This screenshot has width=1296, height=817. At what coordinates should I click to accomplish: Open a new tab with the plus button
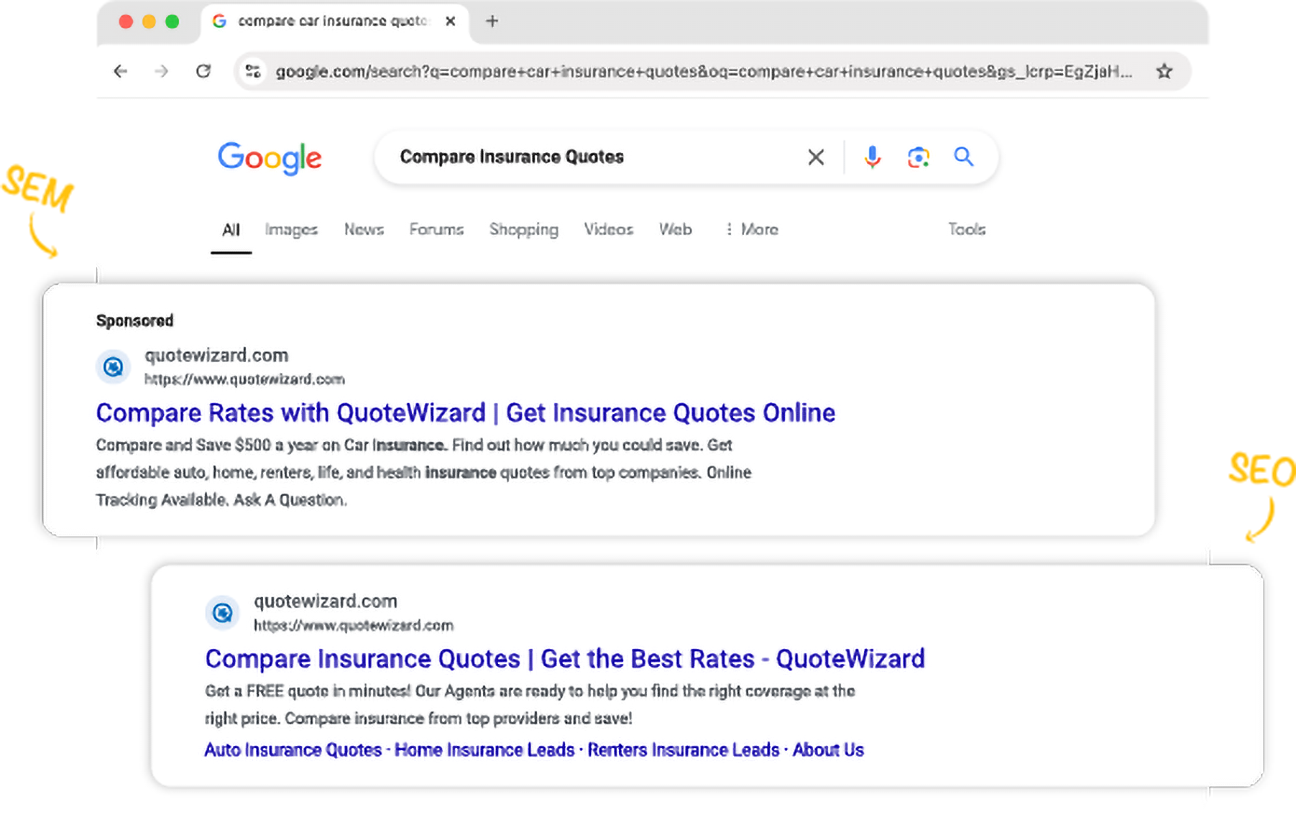point(492,21)
